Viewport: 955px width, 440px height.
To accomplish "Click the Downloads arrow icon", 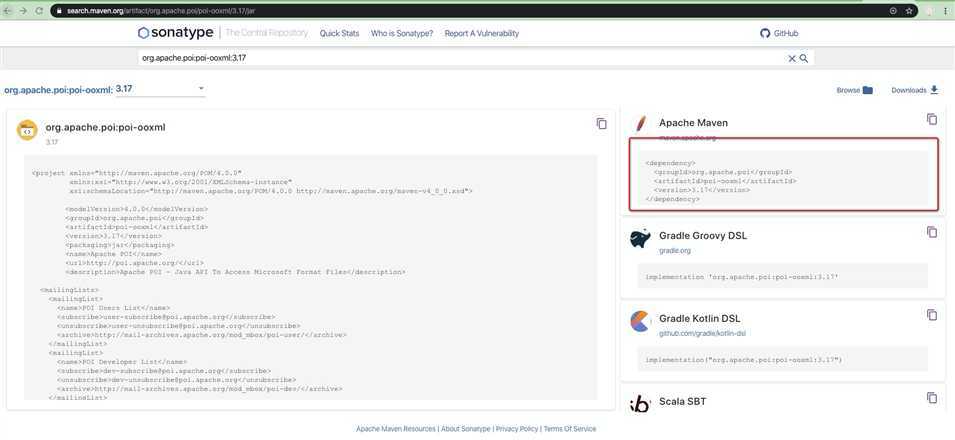I will pyautogui.click(x=934, y=90).
